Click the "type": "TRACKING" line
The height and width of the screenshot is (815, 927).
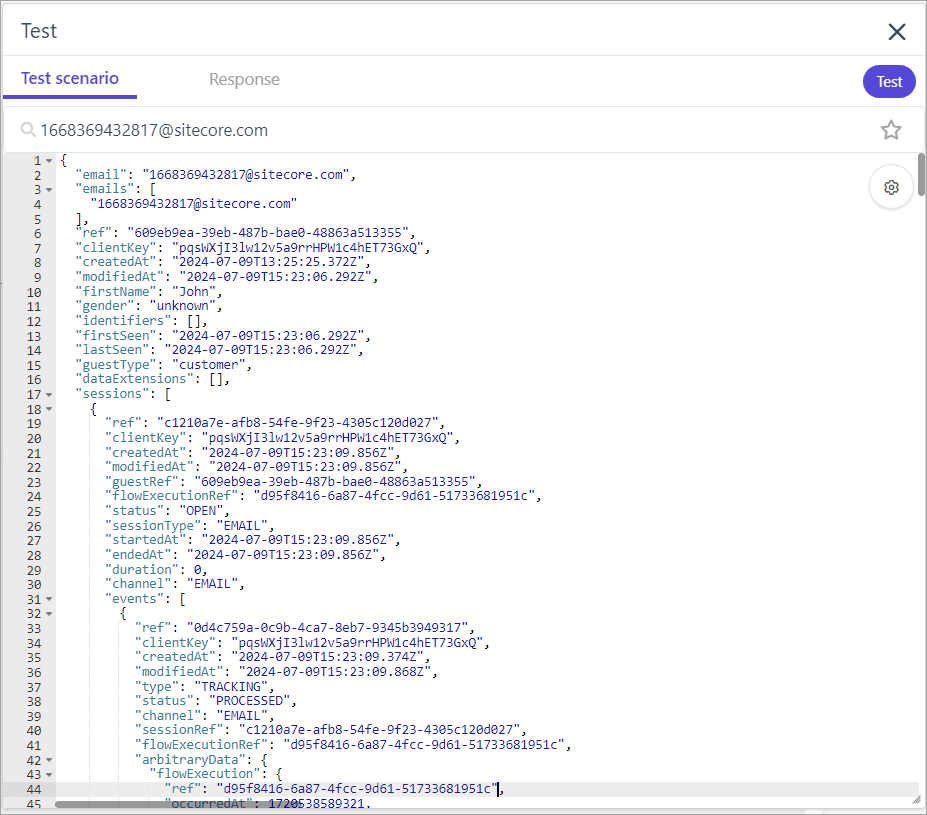click(205, 687)
